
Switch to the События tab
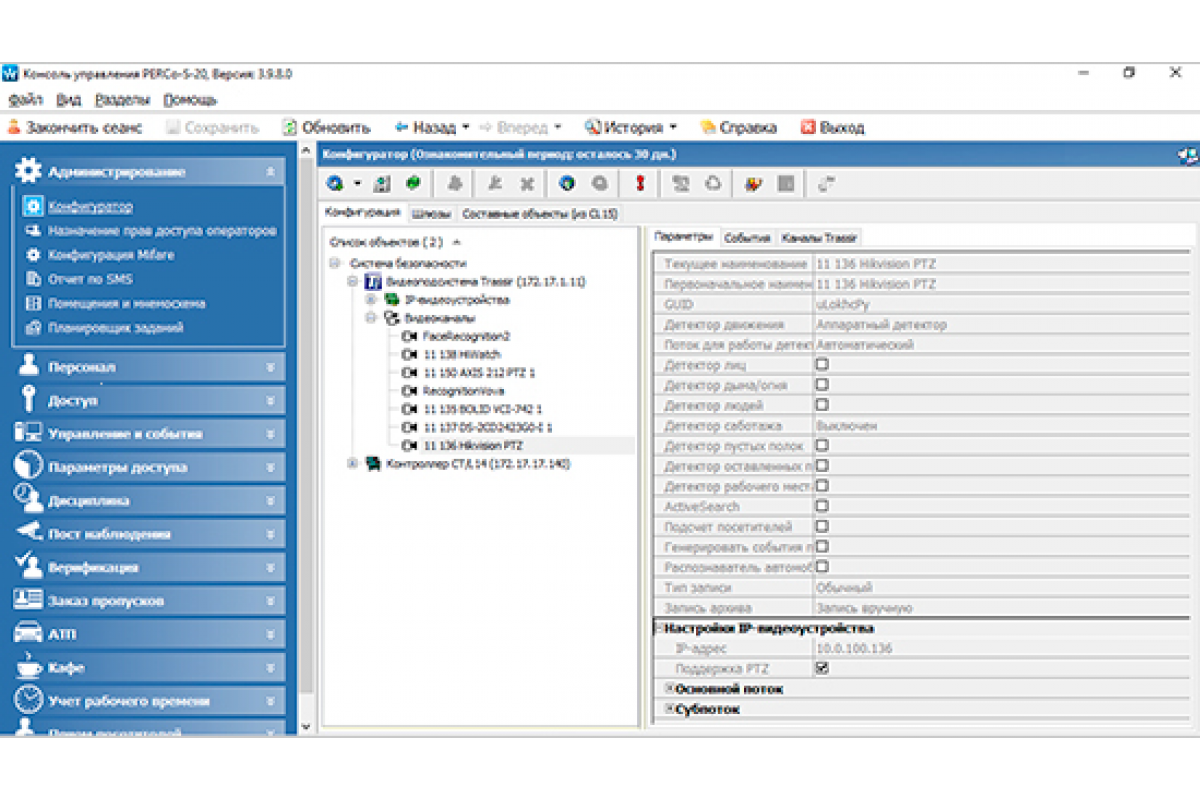point(747,238)
